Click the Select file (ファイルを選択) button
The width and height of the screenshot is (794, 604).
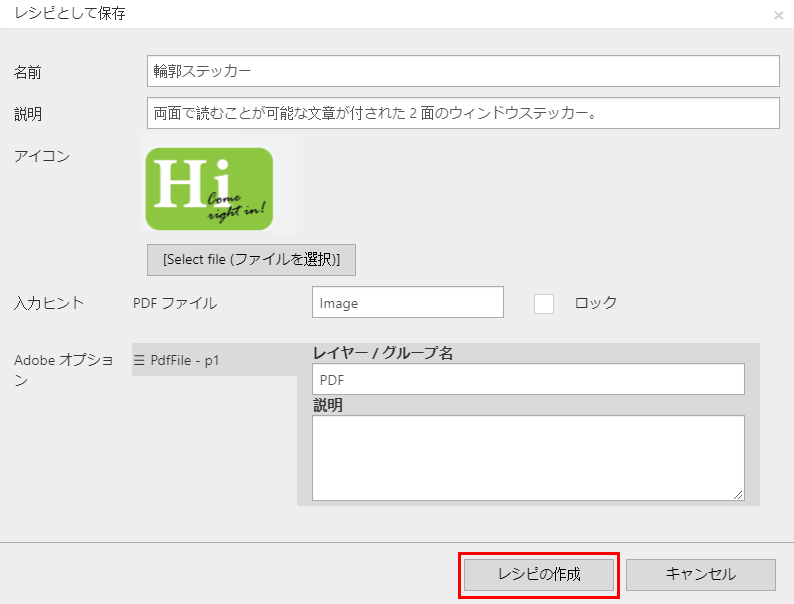coord(251,260)
